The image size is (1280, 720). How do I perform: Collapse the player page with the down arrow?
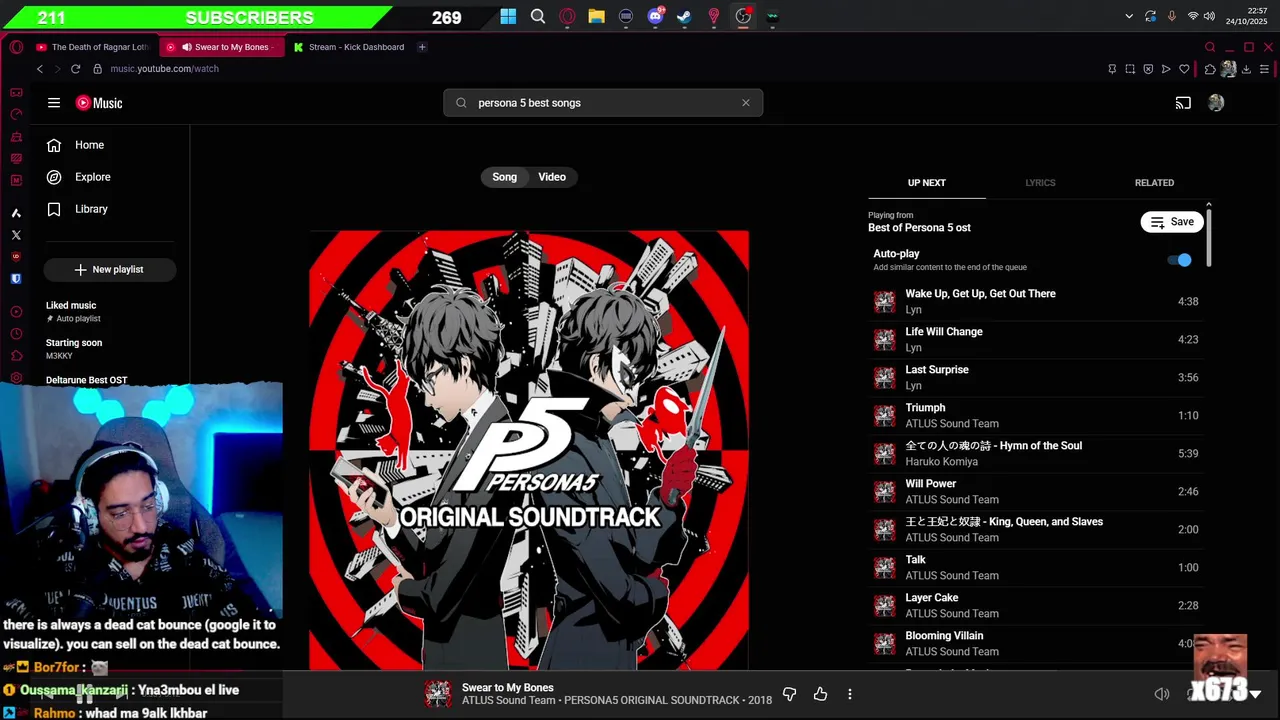[x=1255, y=694]
